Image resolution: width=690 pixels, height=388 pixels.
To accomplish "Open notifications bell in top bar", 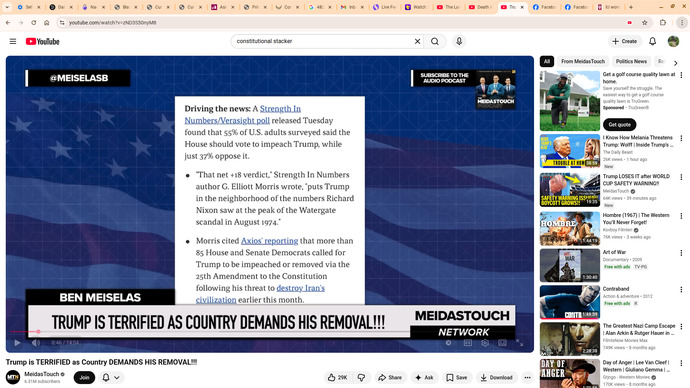I will coord(653,41).
